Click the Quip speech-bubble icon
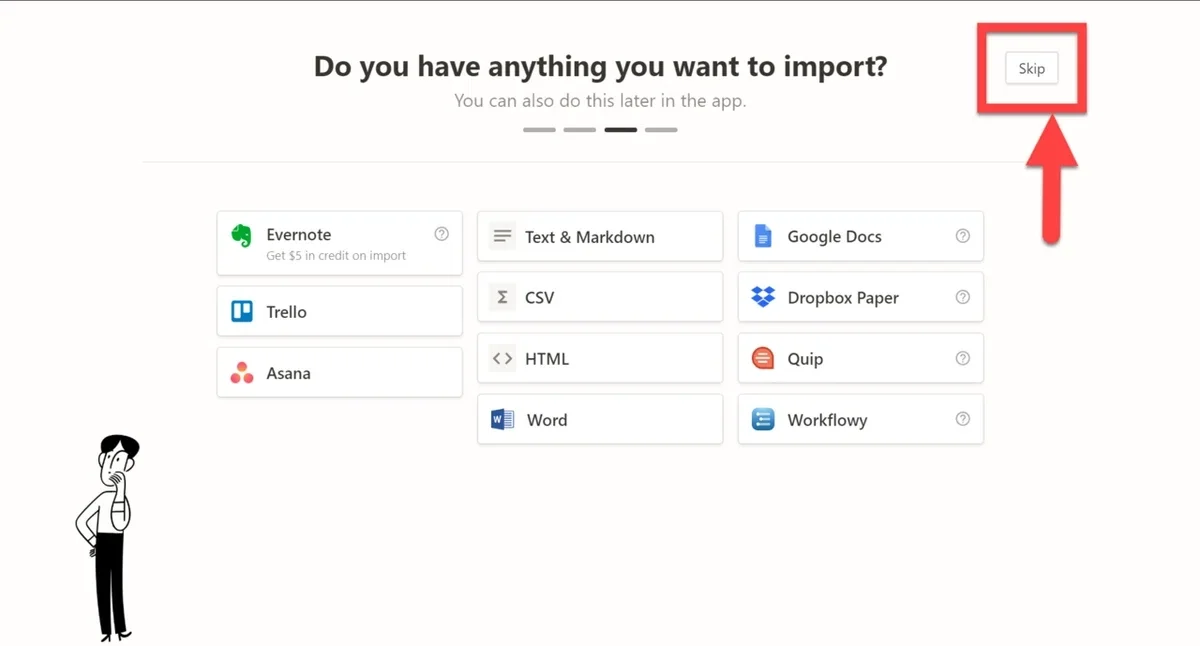Viewport: 1200px width, 646px height. (x=763, y=358)
